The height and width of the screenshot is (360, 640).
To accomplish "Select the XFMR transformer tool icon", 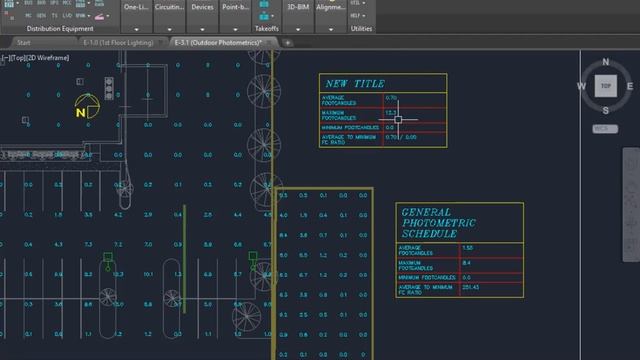I will pyautogui.click(x=80, y=16).
